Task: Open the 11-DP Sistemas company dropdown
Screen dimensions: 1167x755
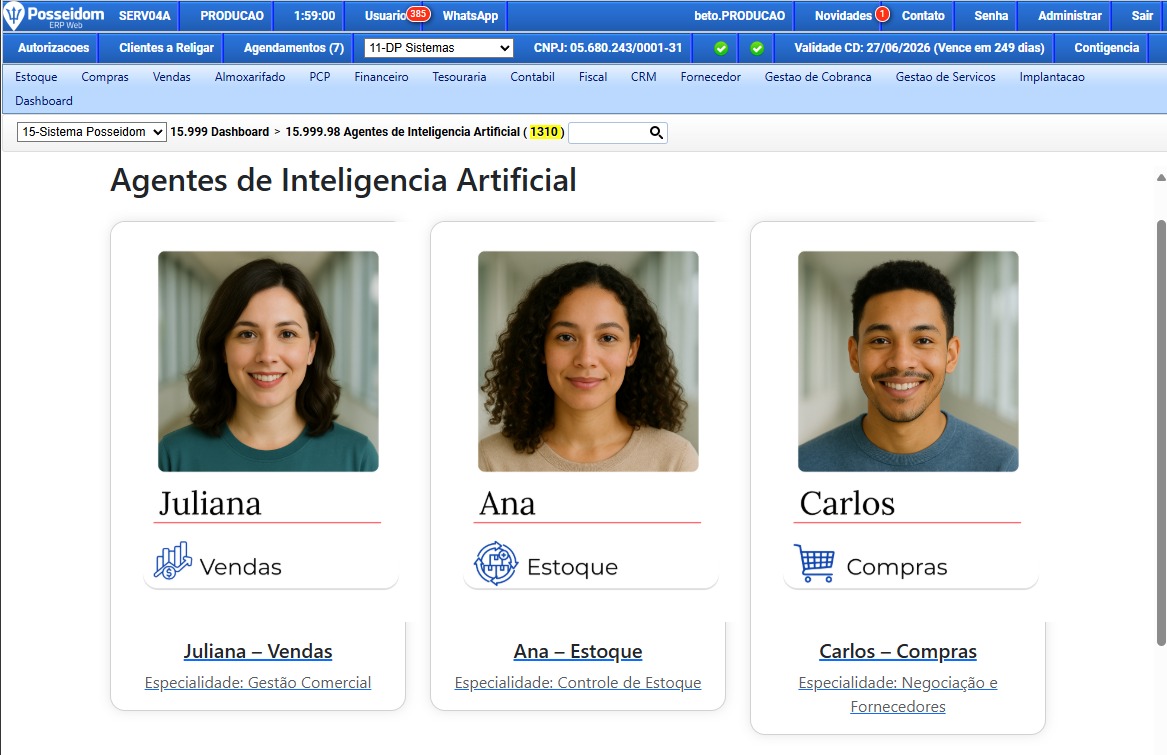Action: coord(439,48)
